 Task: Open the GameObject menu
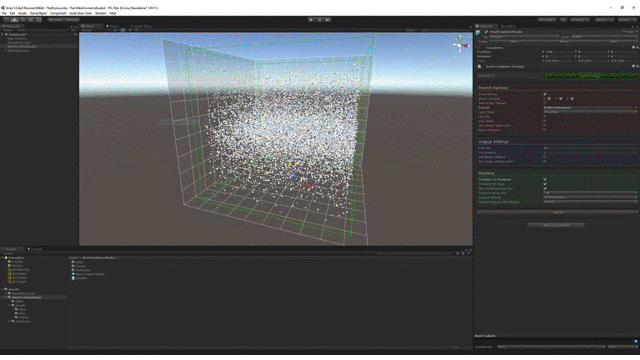pos(38,13)
